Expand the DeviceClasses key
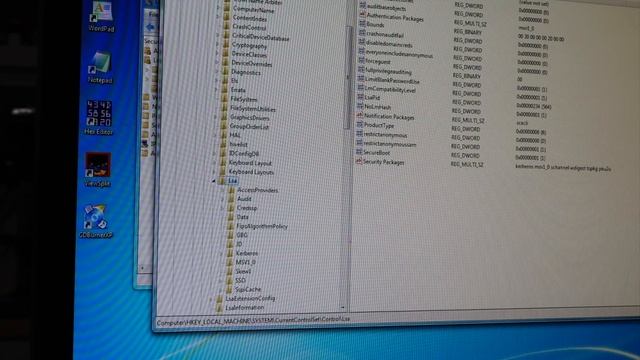640x360 pixels. [218, 54]
